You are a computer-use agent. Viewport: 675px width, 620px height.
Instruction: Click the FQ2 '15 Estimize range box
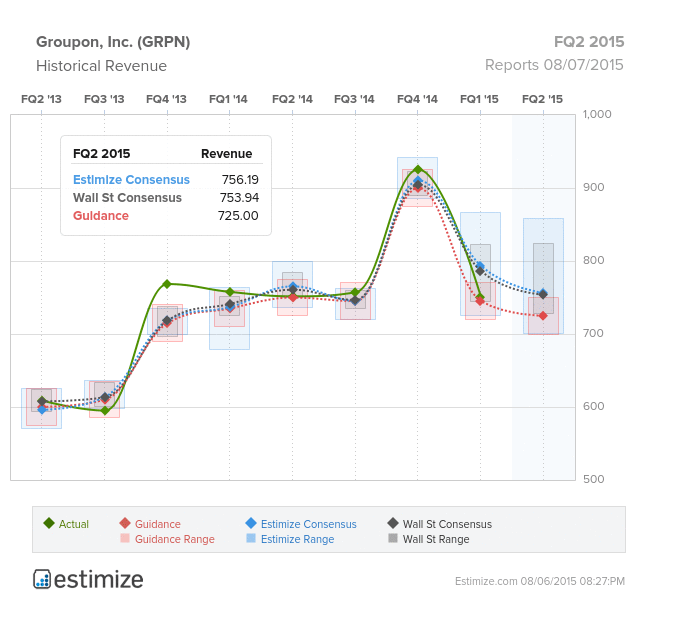click(543, 276)
